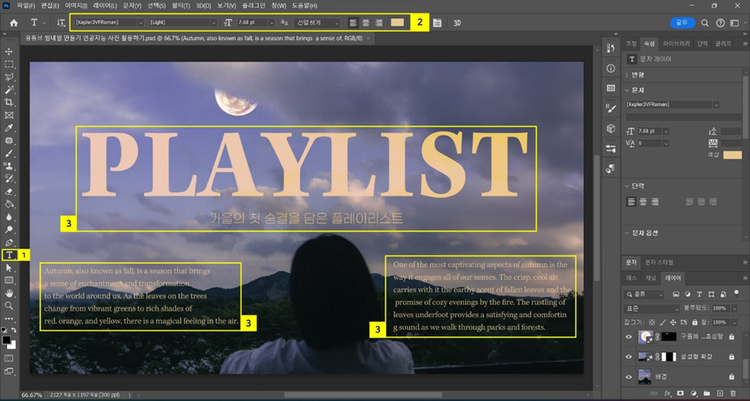
Task: Select the Move tool in the toolbox
Action: tap(9, 51)
